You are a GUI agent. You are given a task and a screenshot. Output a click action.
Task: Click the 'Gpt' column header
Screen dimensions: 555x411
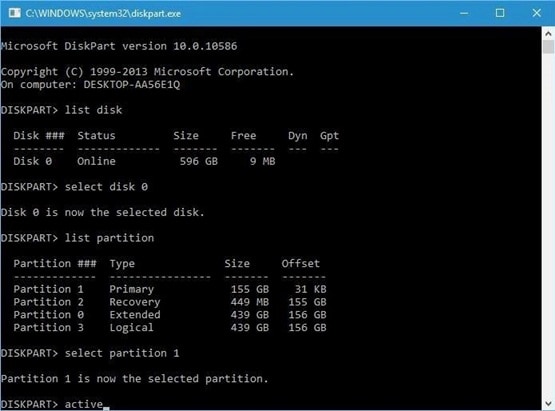[330, 136]
